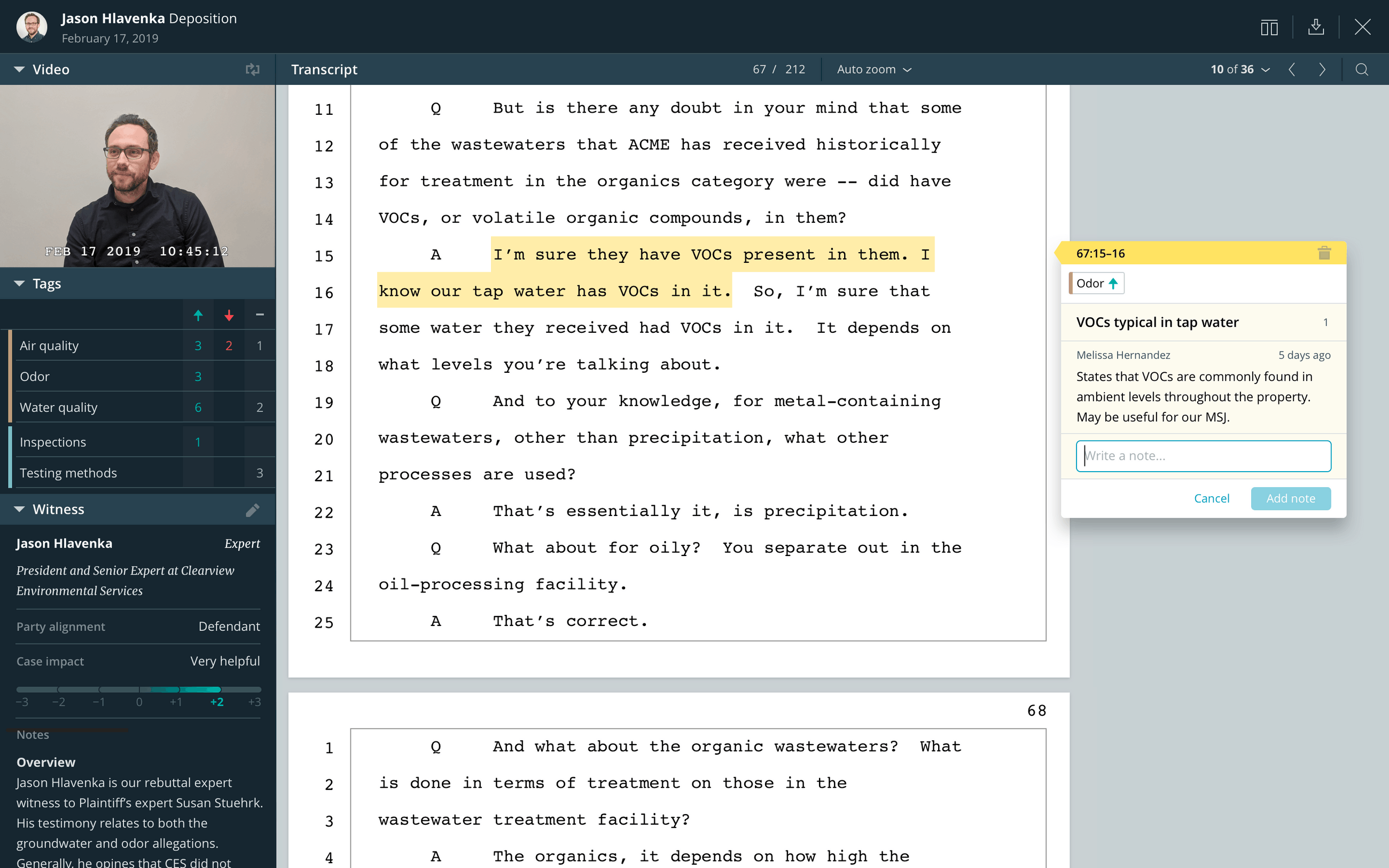This screenshot has height=868, width=1389.
Task: Open the side-by-side layout view
Action: point(1269,27)
